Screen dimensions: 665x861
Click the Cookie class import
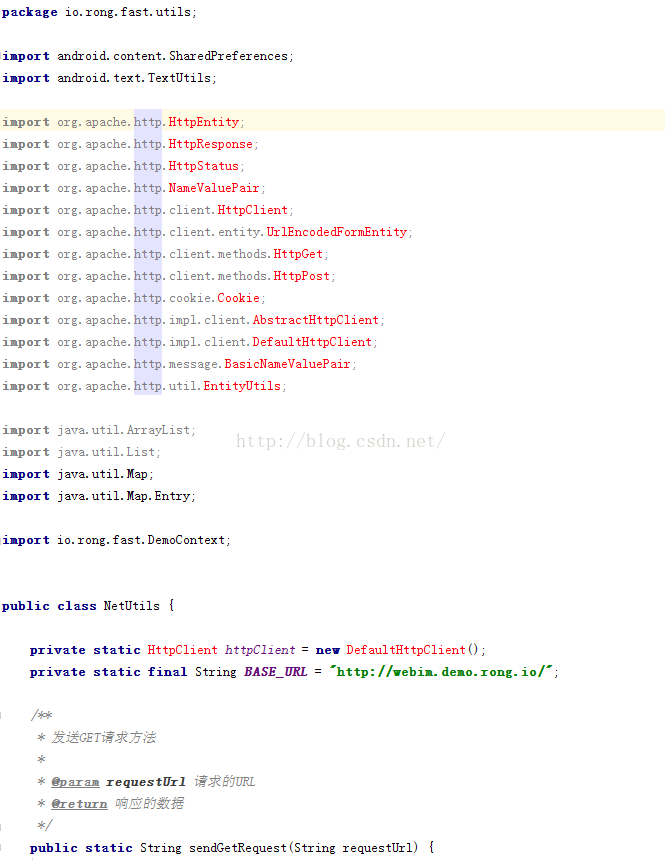[239, 298]
